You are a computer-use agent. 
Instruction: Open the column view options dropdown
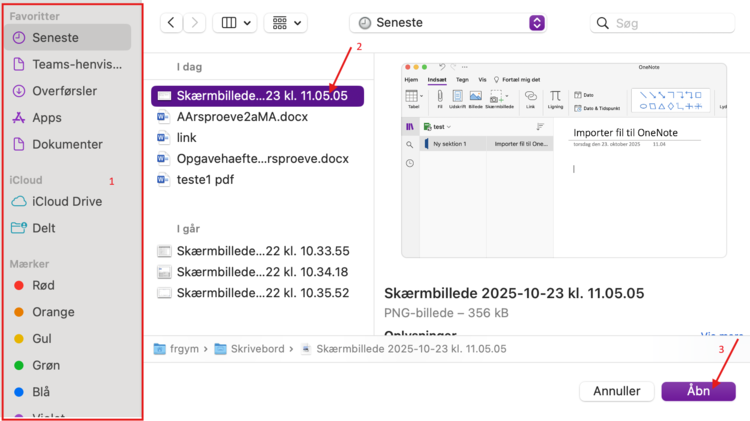[235, 22]
